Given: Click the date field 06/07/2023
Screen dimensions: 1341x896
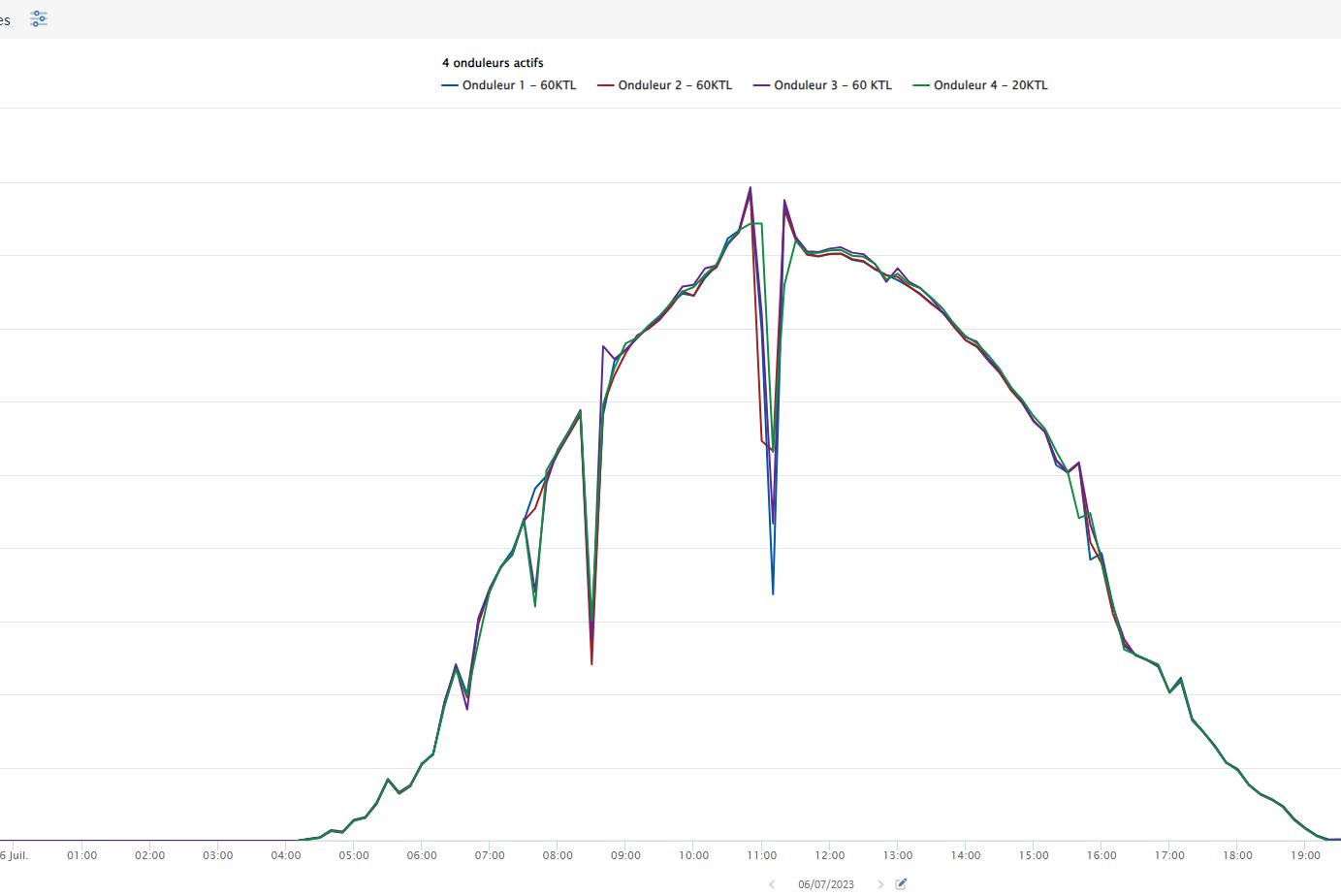Looking at the screenshot, I should point(826,884).
